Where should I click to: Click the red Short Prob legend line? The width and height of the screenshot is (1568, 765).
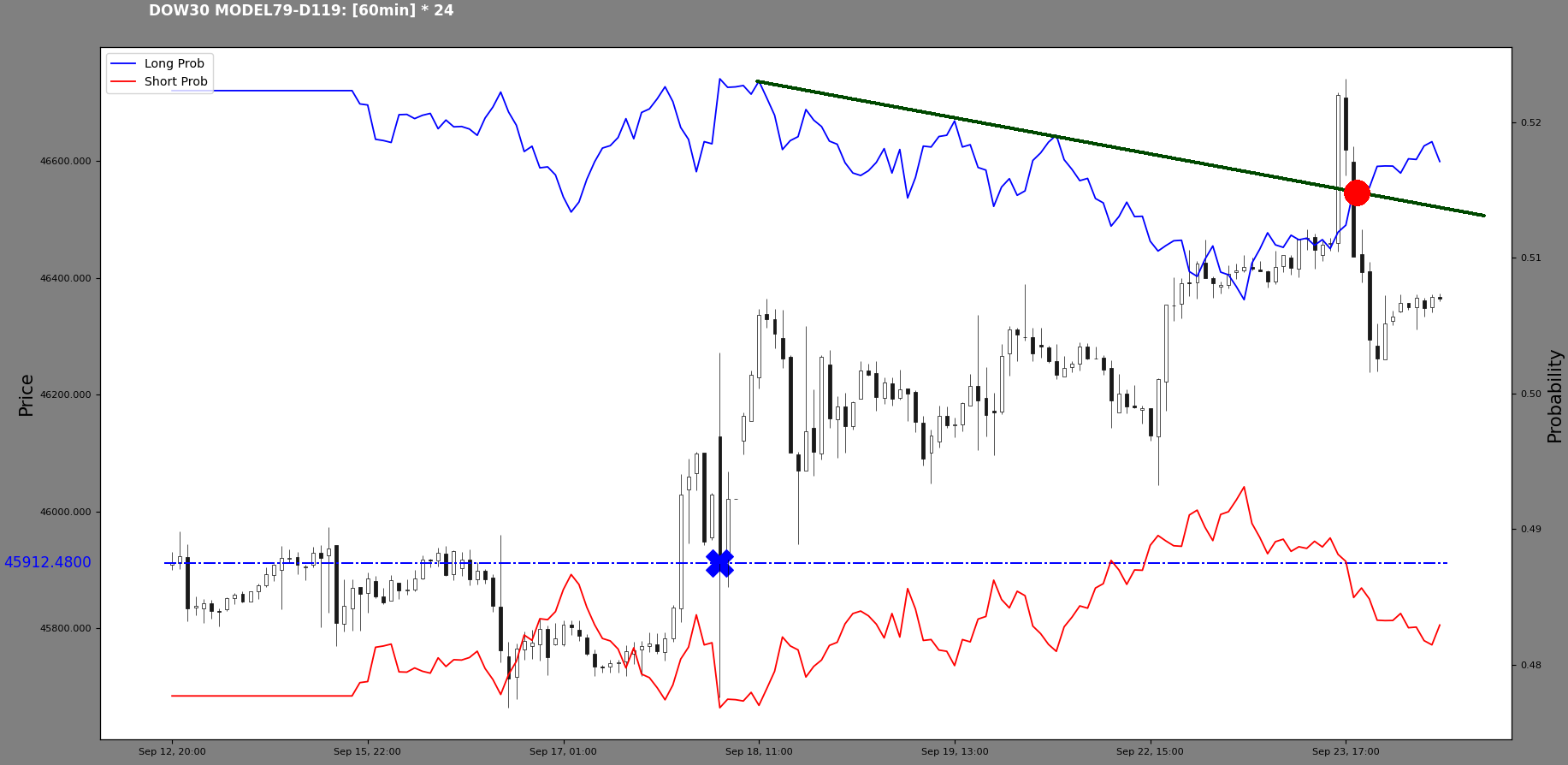tap(124, 82)
